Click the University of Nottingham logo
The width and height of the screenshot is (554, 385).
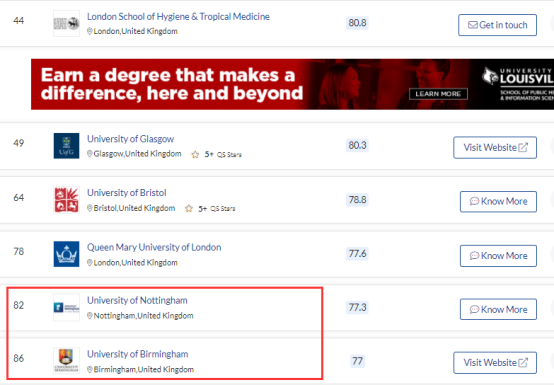pos(66,307)
